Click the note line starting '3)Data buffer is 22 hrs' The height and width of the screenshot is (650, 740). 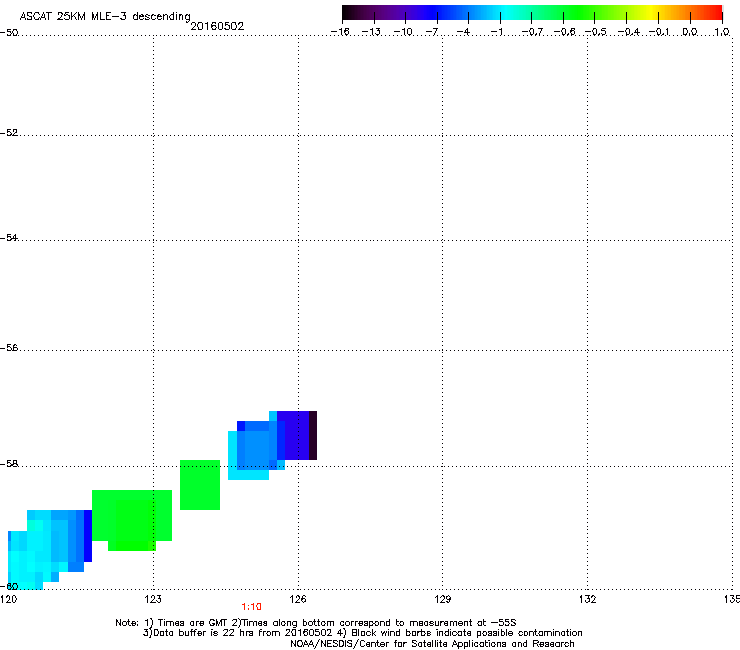point(362,633)
